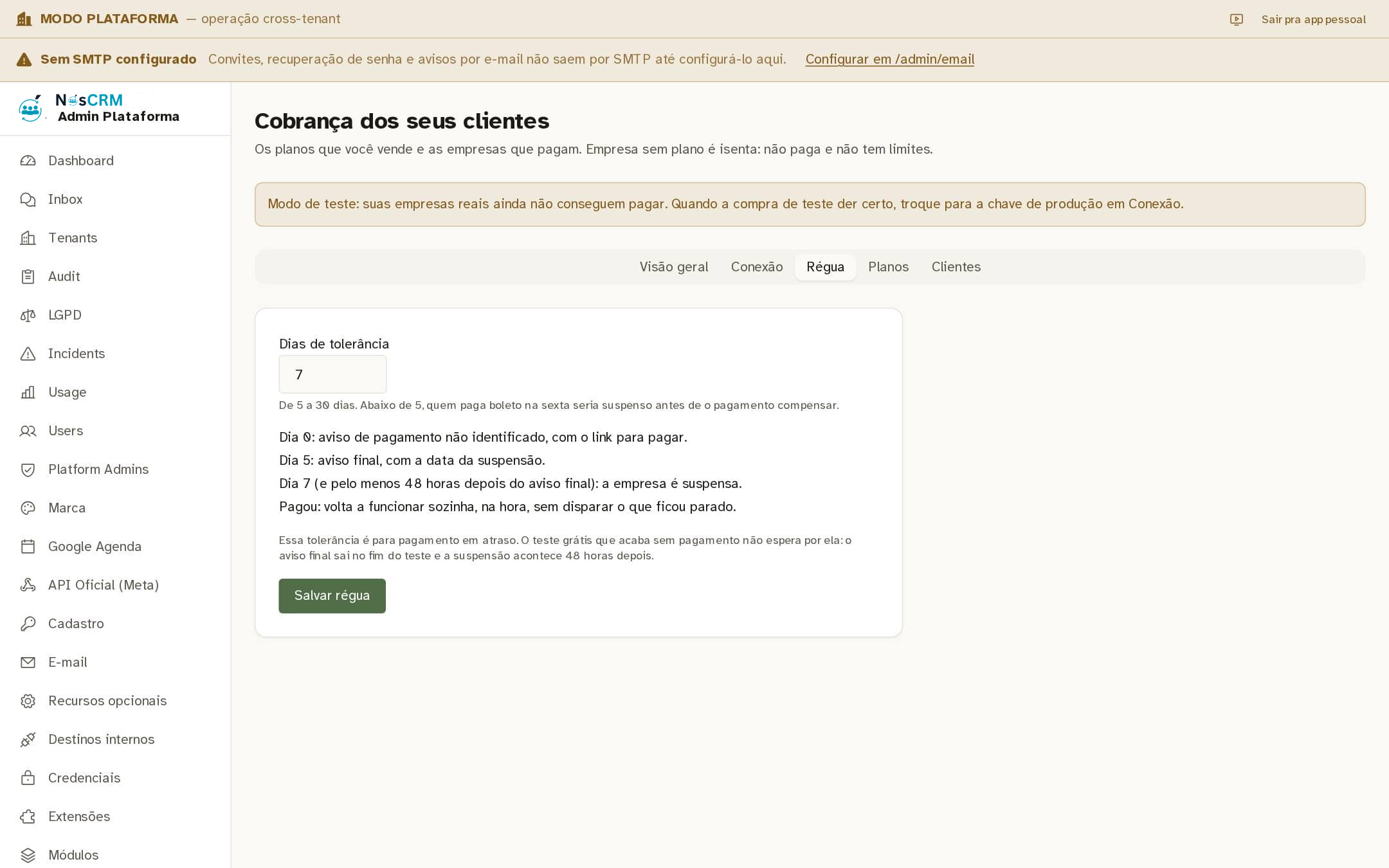Click the E-mail envelope icon
1389x868 pixels.
pyautogui.click(x=28, y=662)
